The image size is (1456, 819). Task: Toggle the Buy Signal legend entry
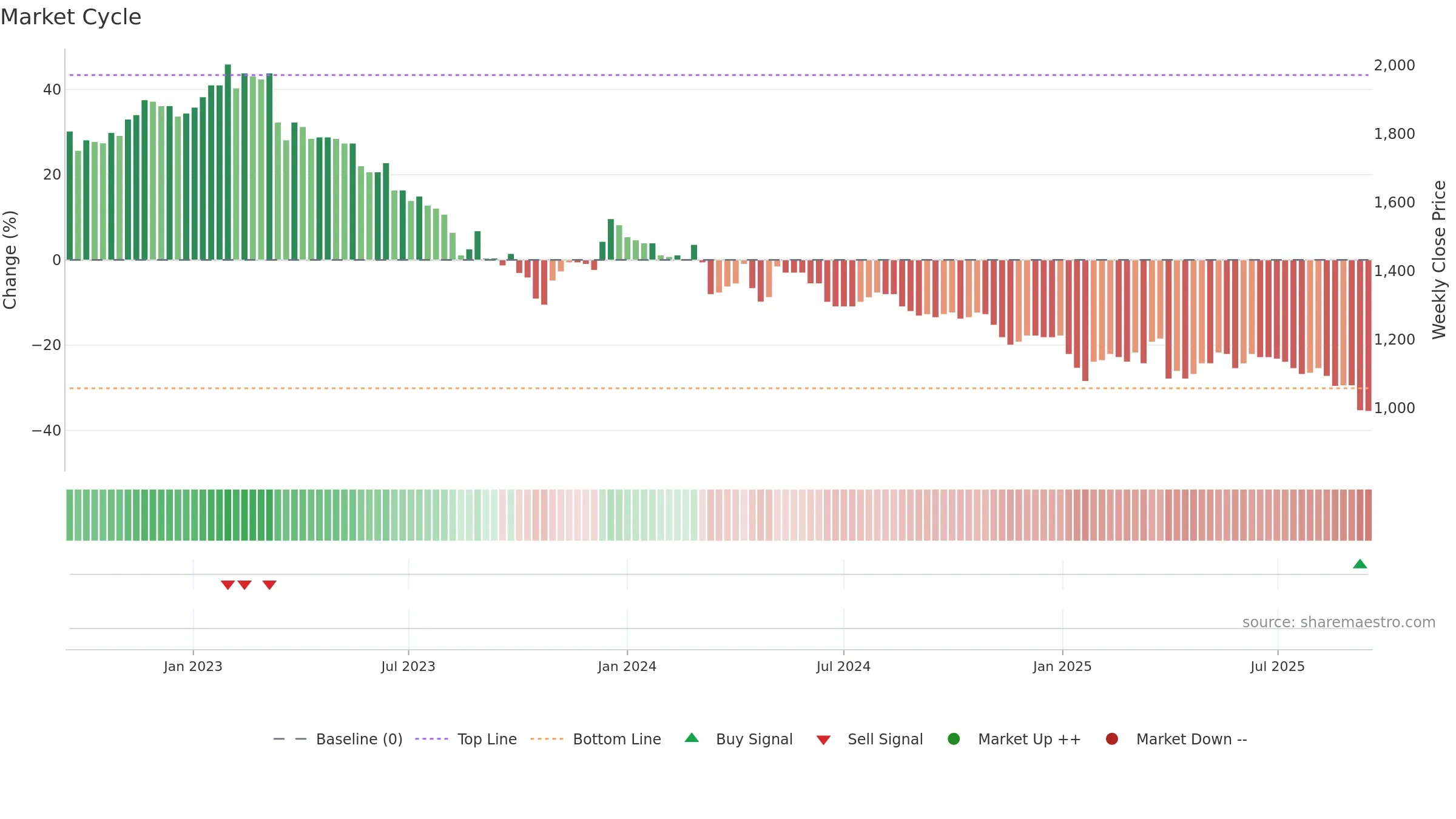(x=738, y=739)
